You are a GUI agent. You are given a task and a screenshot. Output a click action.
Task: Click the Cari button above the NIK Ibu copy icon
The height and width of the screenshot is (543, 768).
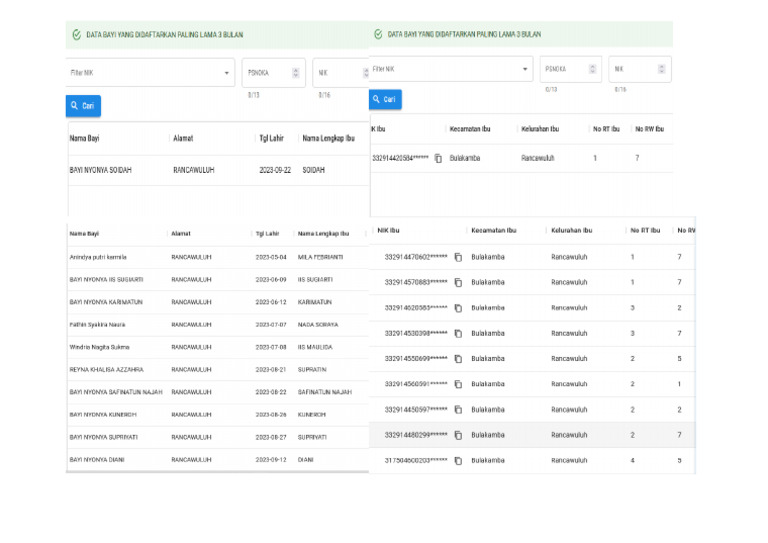pyautogui.click(x=384, y=100)
